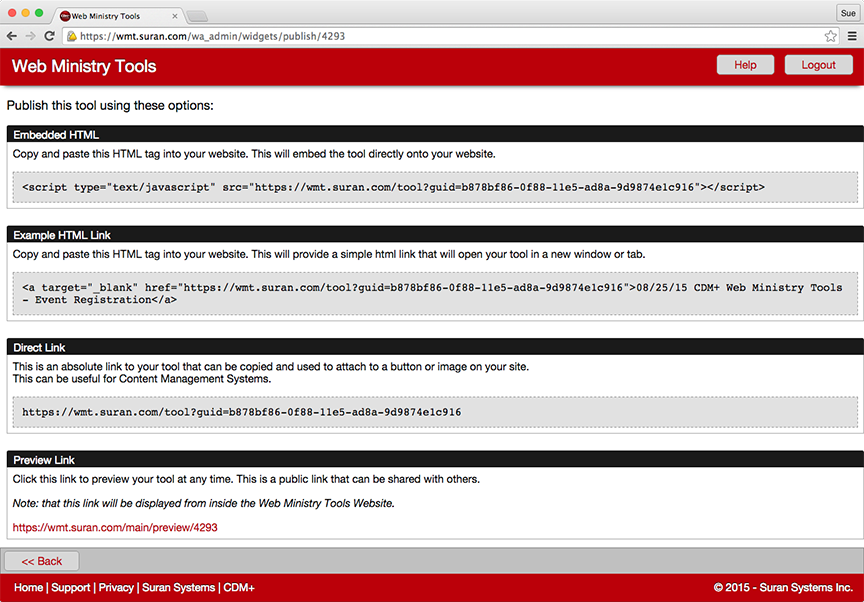Click the Preview Link section header

tap(435, 459)
